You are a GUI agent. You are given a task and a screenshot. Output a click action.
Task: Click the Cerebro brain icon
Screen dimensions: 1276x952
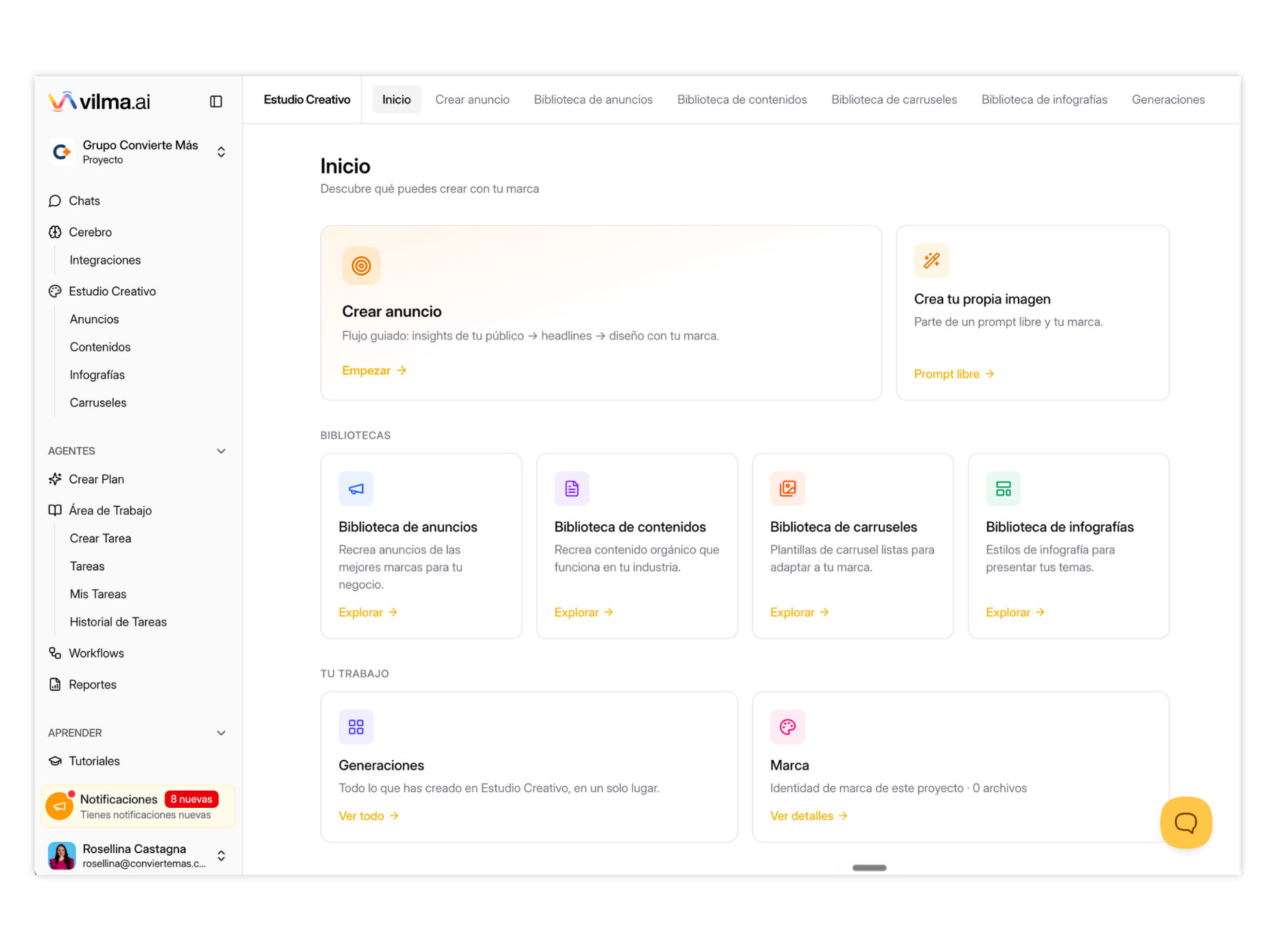tap(55, 232)
